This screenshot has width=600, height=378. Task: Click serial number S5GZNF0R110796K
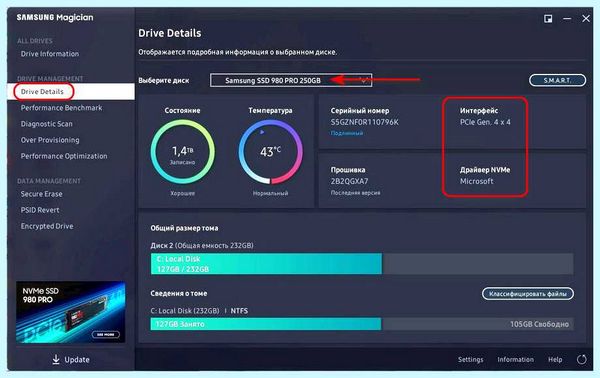click(364, 122)
